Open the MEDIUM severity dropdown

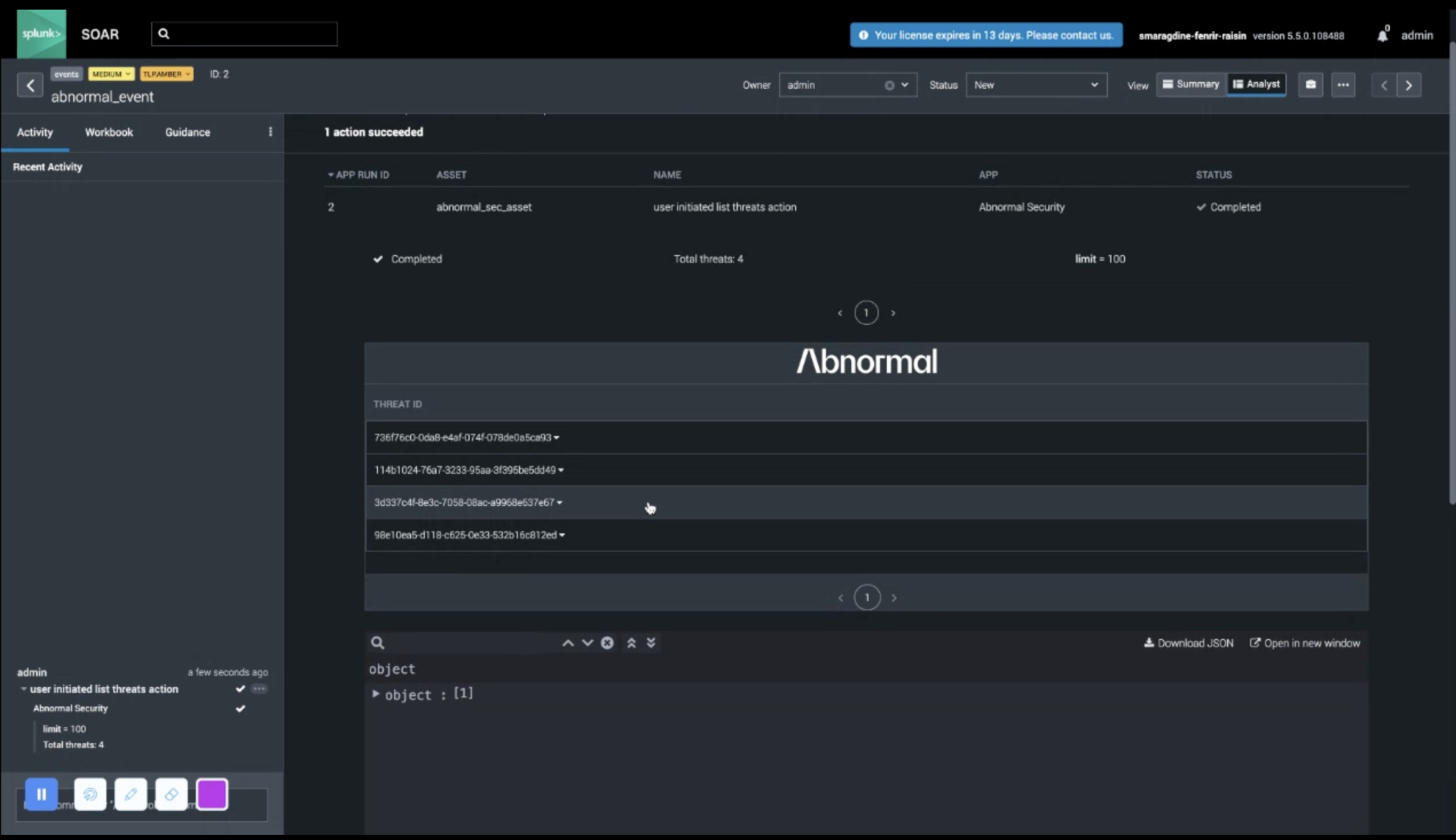click(x=111, y=74)
